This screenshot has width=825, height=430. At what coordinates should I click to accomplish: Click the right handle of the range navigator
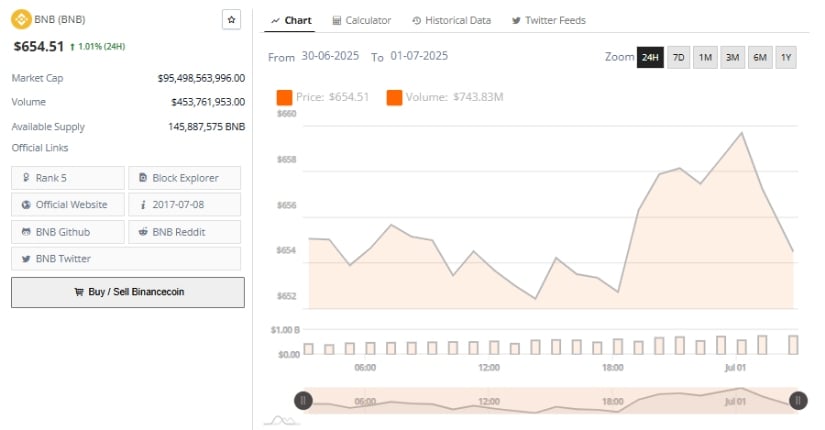click(x=798, y=401)
